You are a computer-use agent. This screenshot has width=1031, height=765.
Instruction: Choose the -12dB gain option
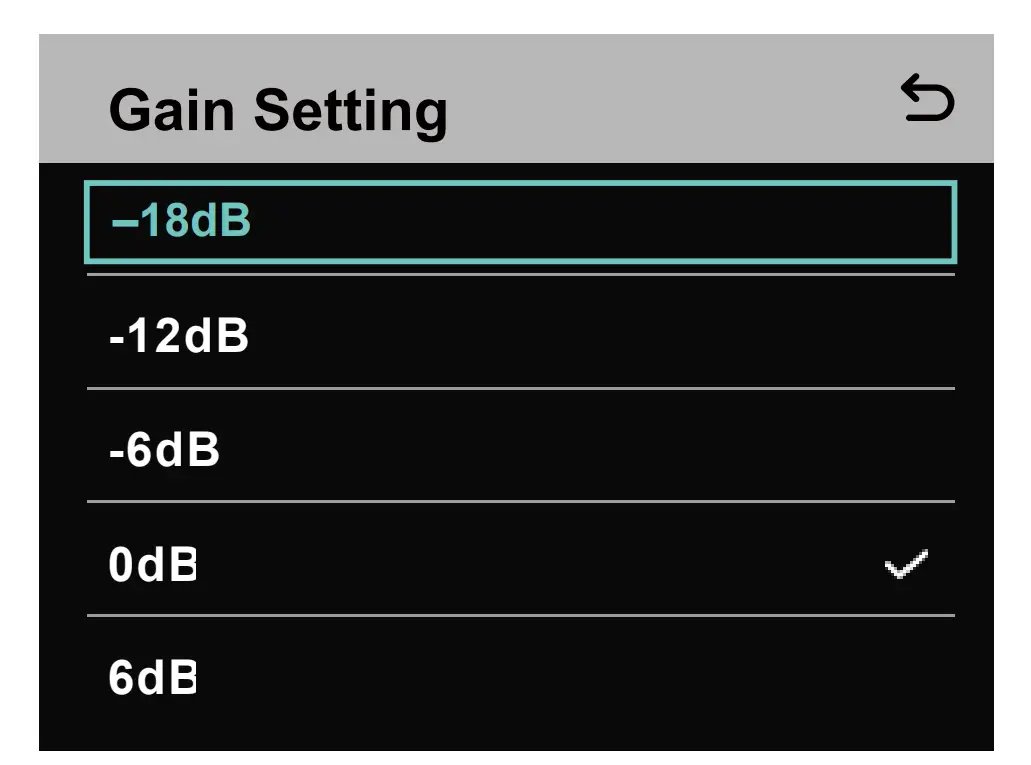520,337
